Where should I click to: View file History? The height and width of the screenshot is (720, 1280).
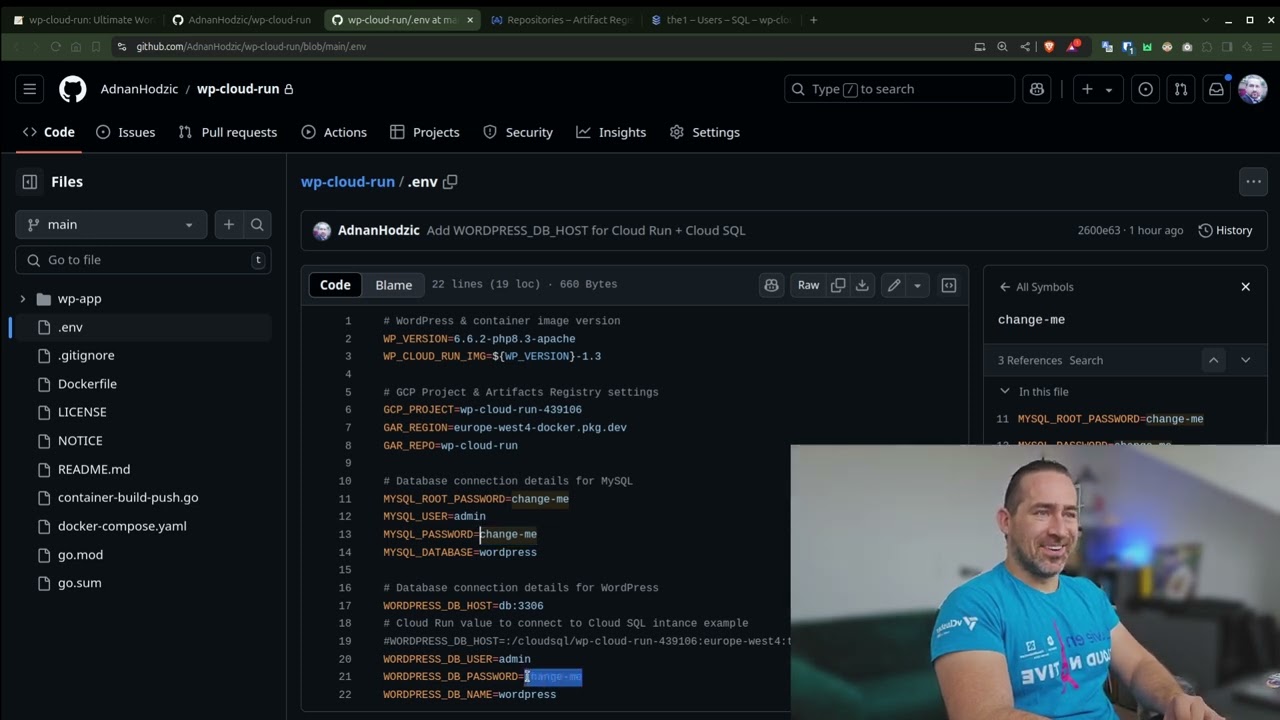1225,230
